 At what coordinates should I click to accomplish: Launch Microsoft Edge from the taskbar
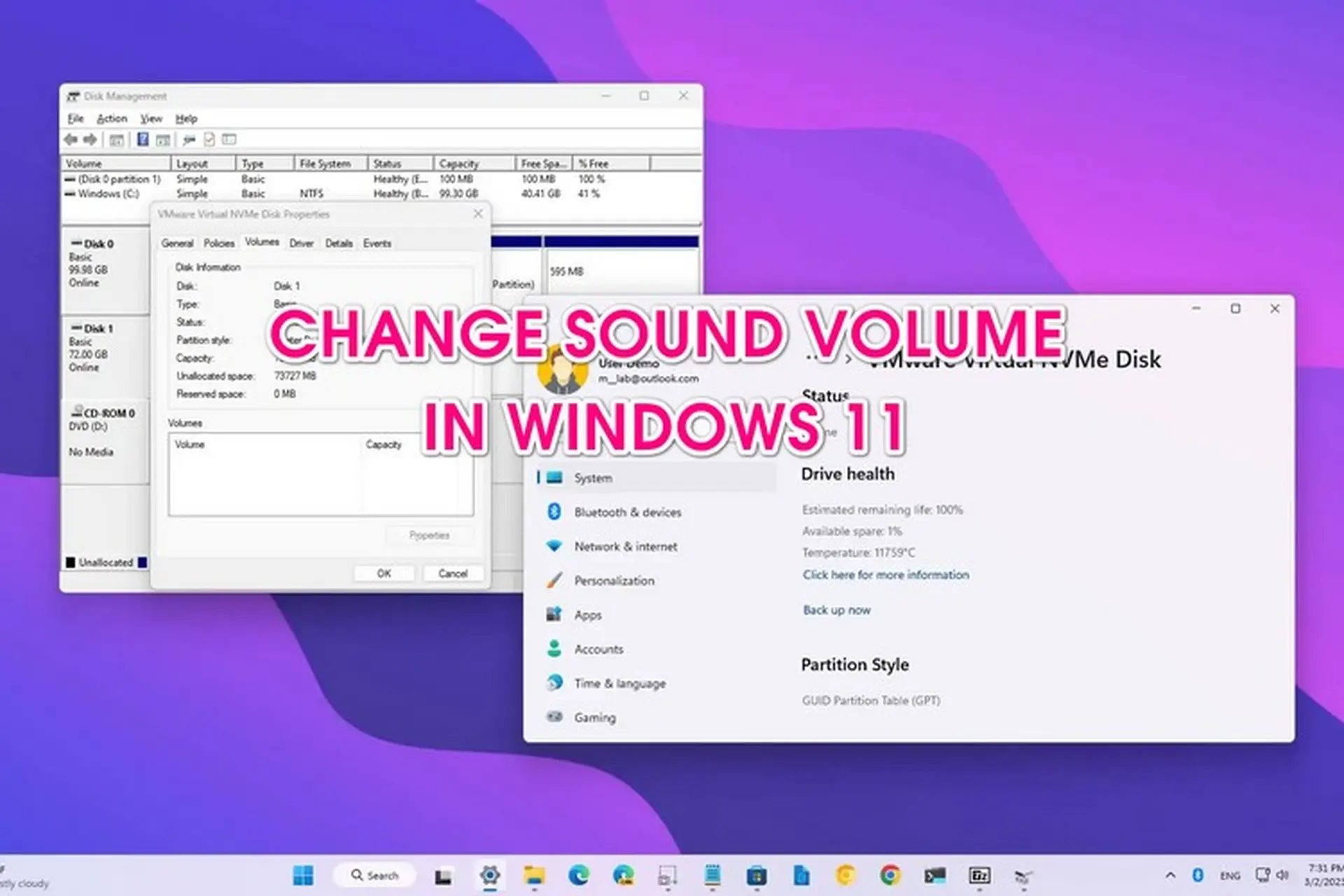coord(579,875)
